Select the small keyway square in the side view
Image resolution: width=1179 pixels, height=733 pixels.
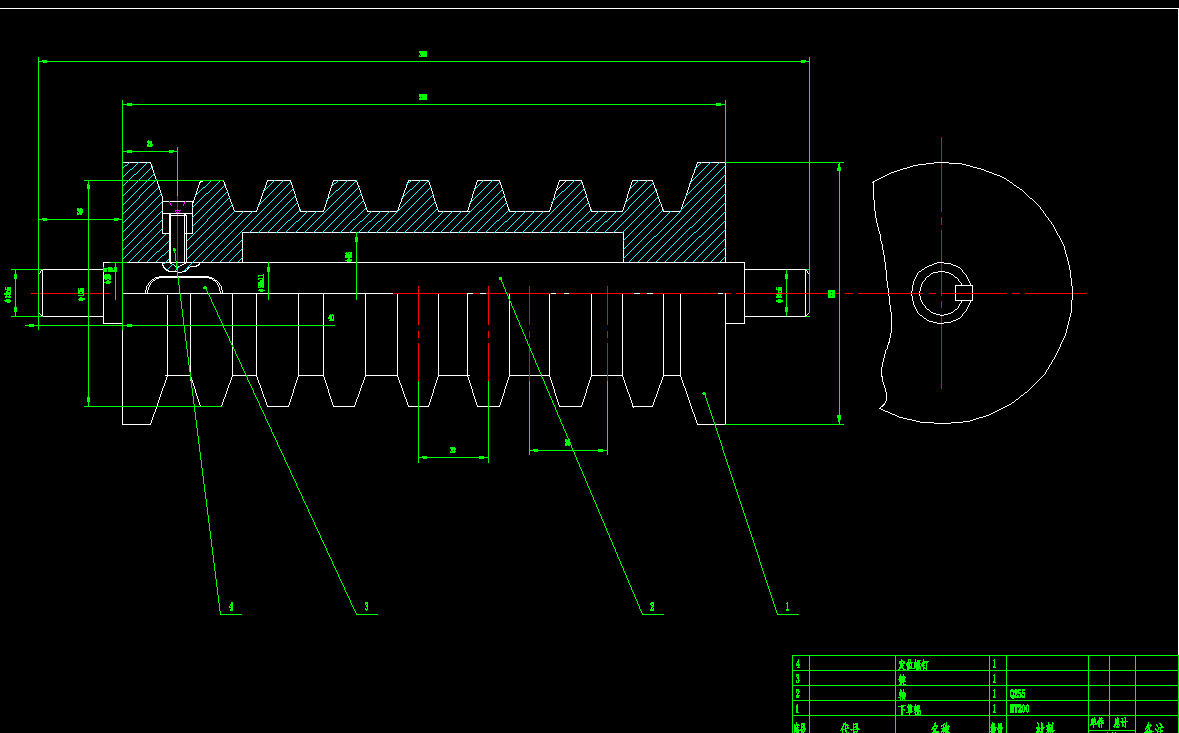(x=964, y=293)
